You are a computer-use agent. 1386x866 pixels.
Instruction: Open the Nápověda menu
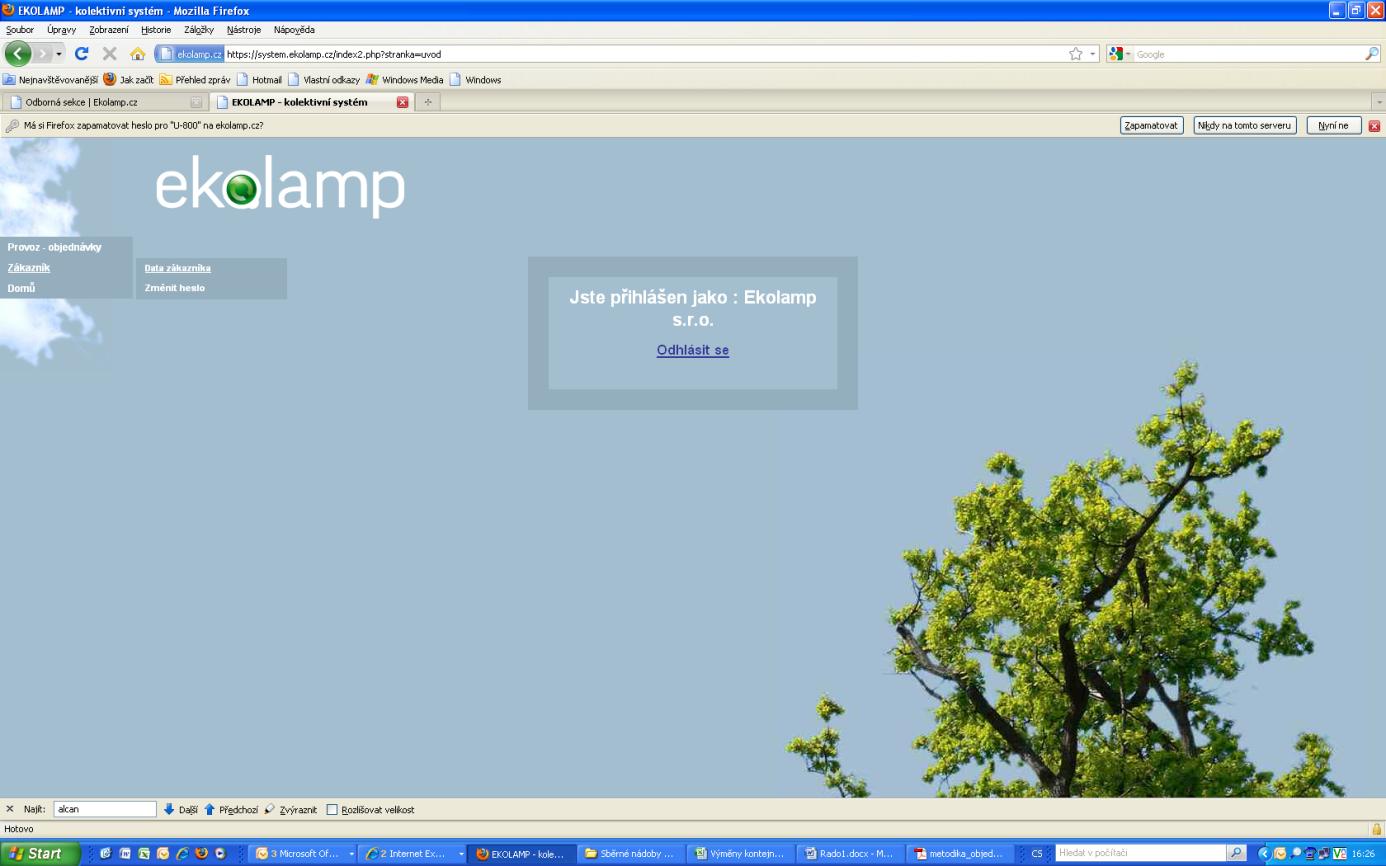click(x=294, y=29)
